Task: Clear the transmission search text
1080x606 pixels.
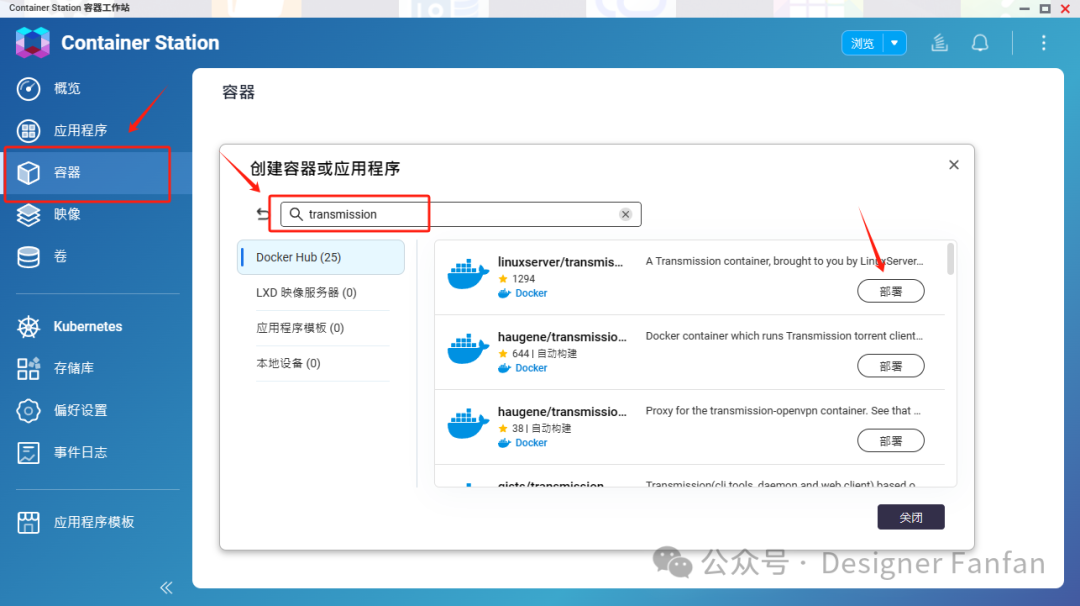Action: 625,214
